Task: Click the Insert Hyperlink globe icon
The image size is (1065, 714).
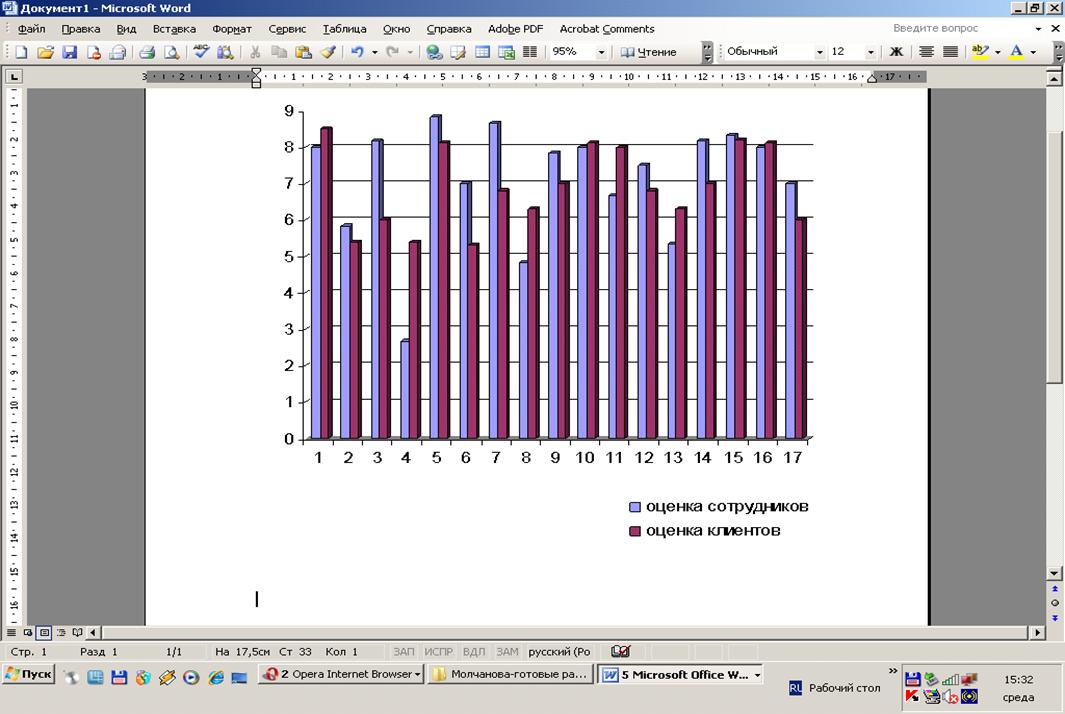Action: point(434,52)
